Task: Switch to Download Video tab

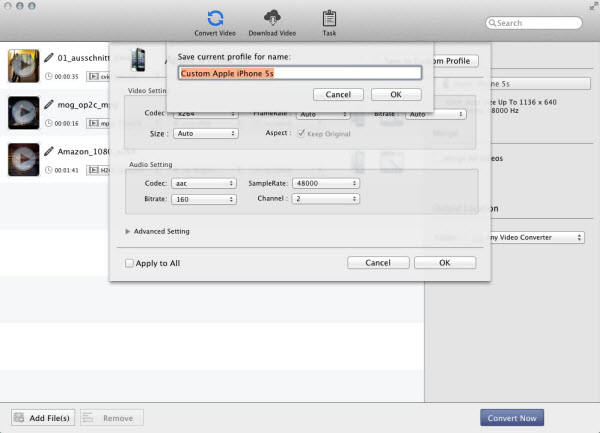Action: (x=272, y=23)
